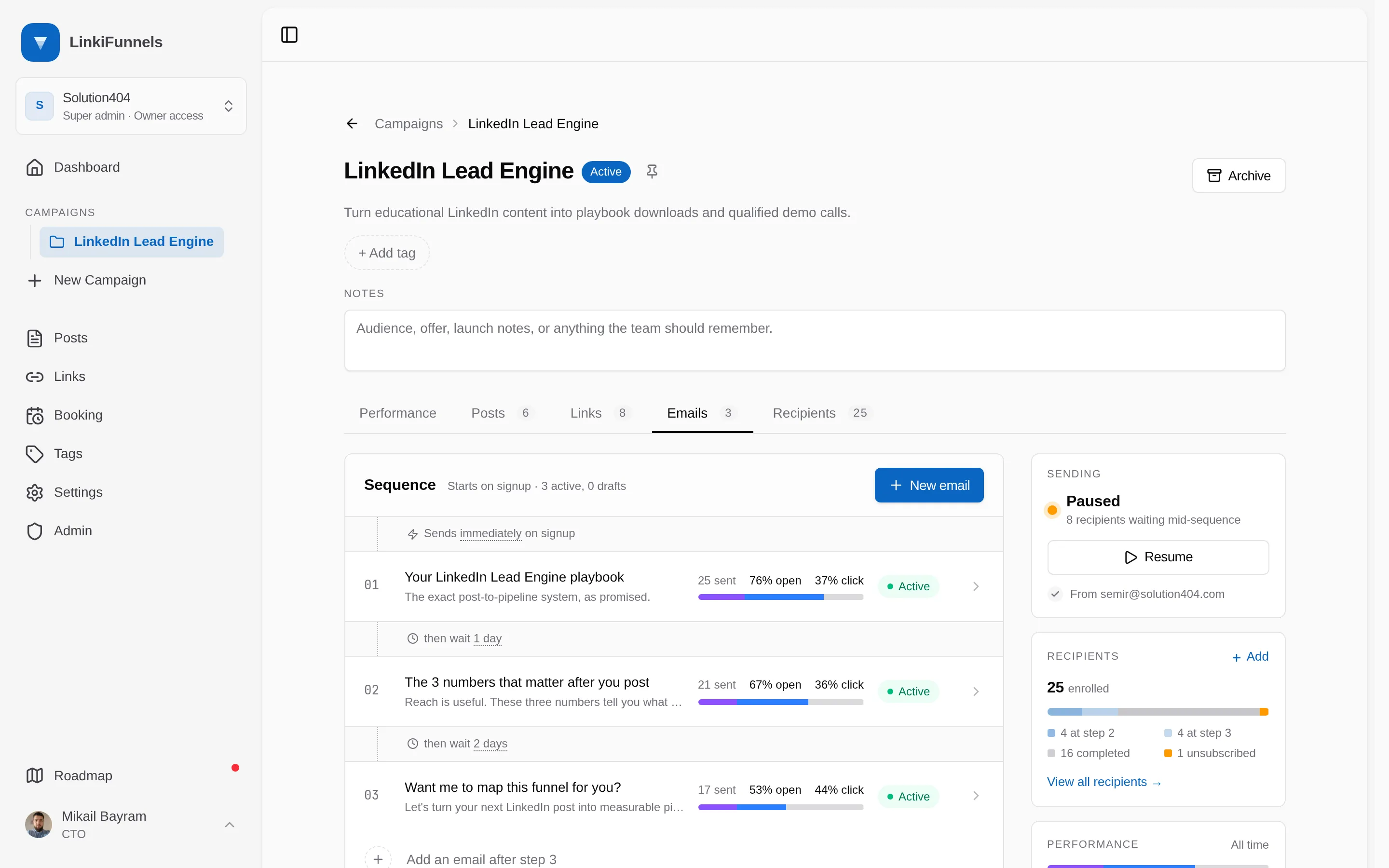Pin the campaign with the pin icon

pyautogui.click(x=652, y=172)
